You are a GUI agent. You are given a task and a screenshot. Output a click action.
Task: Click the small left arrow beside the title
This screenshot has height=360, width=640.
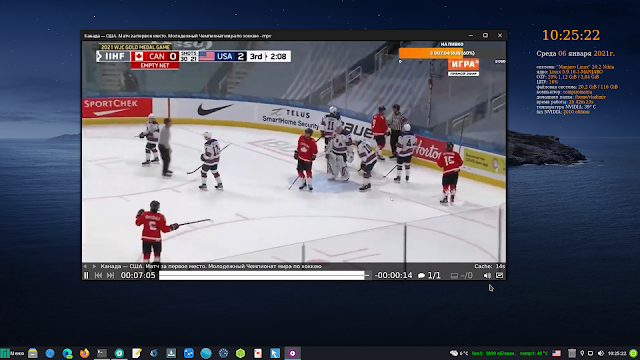(x=85, y=266)
